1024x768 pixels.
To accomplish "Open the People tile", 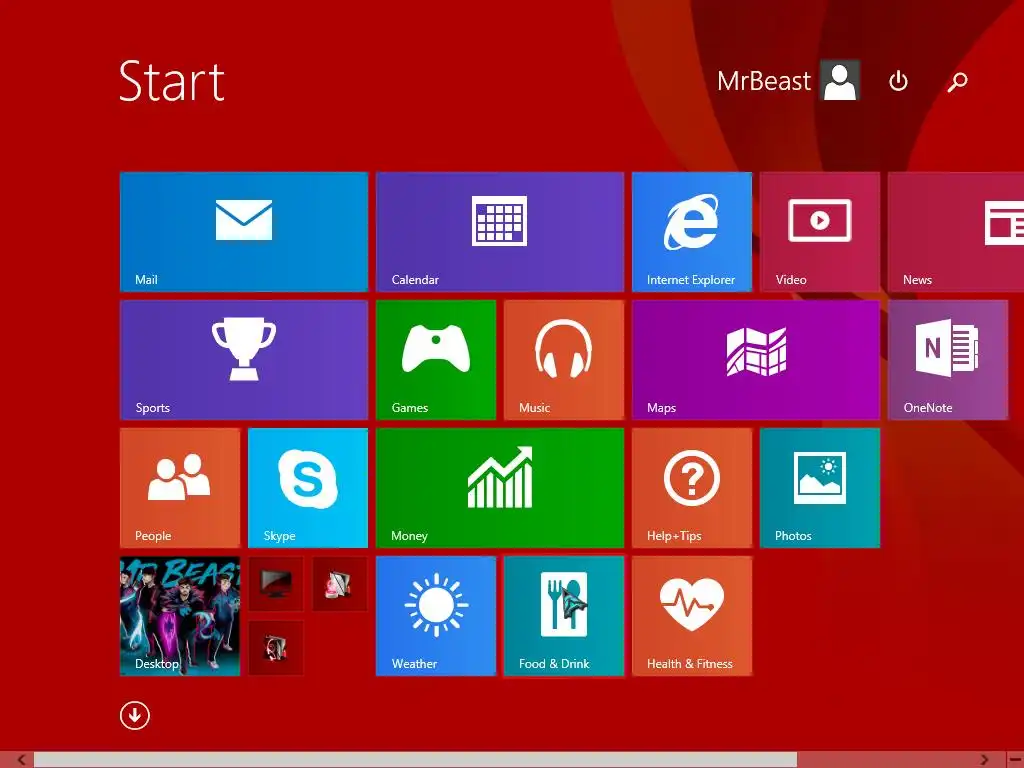I will 180,488.
